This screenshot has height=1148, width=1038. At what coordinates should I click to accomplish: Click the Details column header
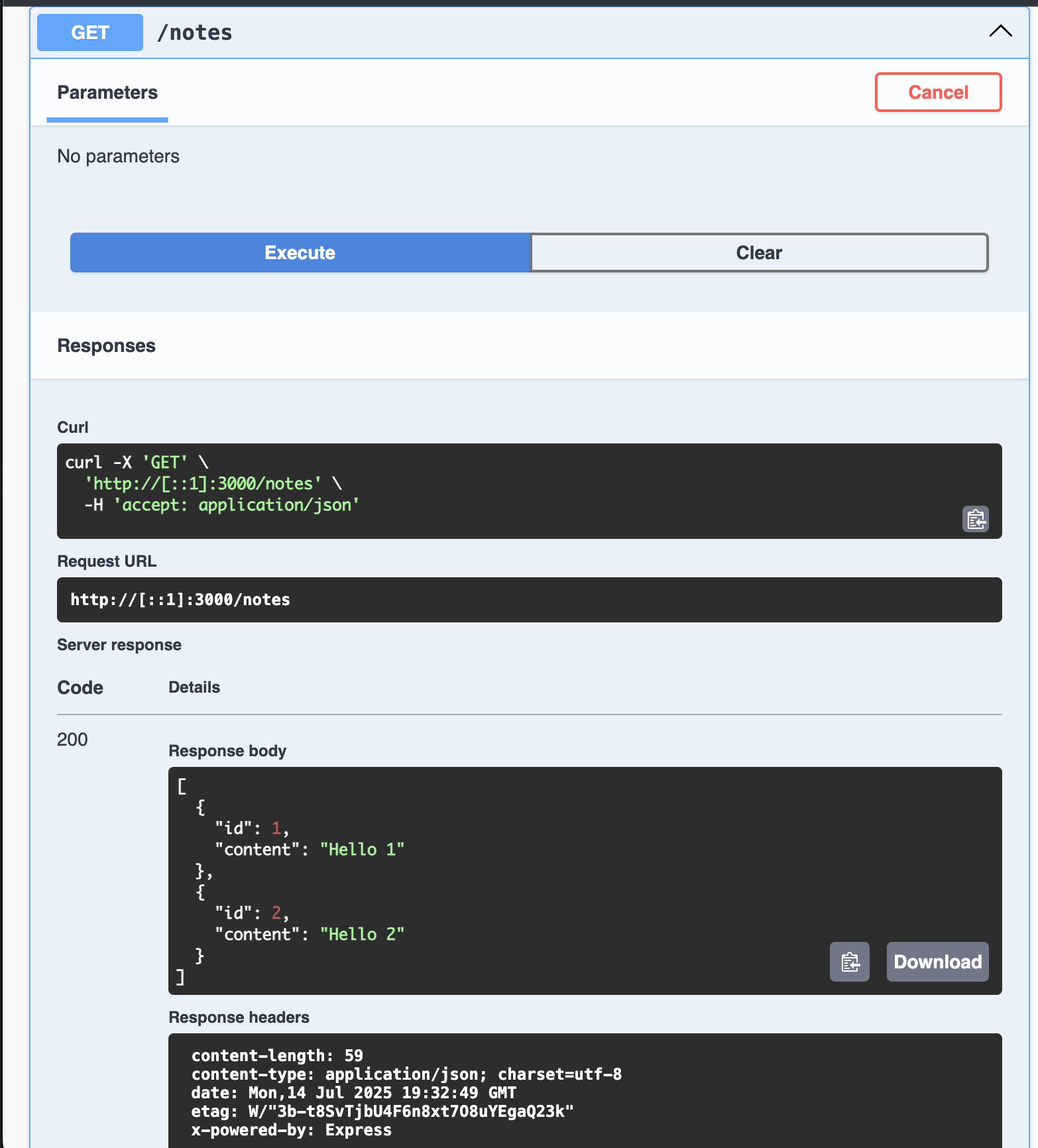tap(194, 687)
